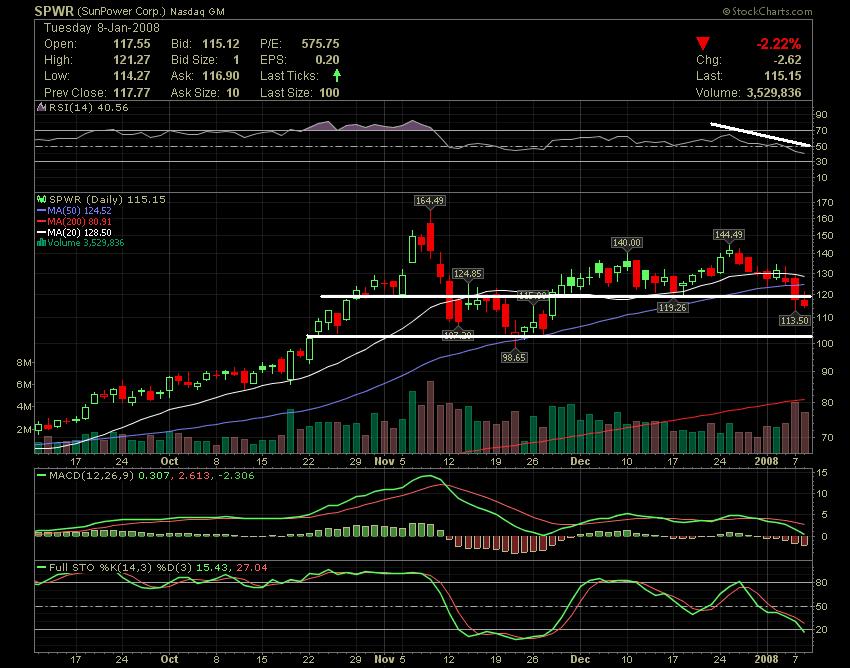Viewport: 850px width, 668px height.
Task: Click the MACD(12,26,9) indicator label
Action: click(x=91, y=476)
